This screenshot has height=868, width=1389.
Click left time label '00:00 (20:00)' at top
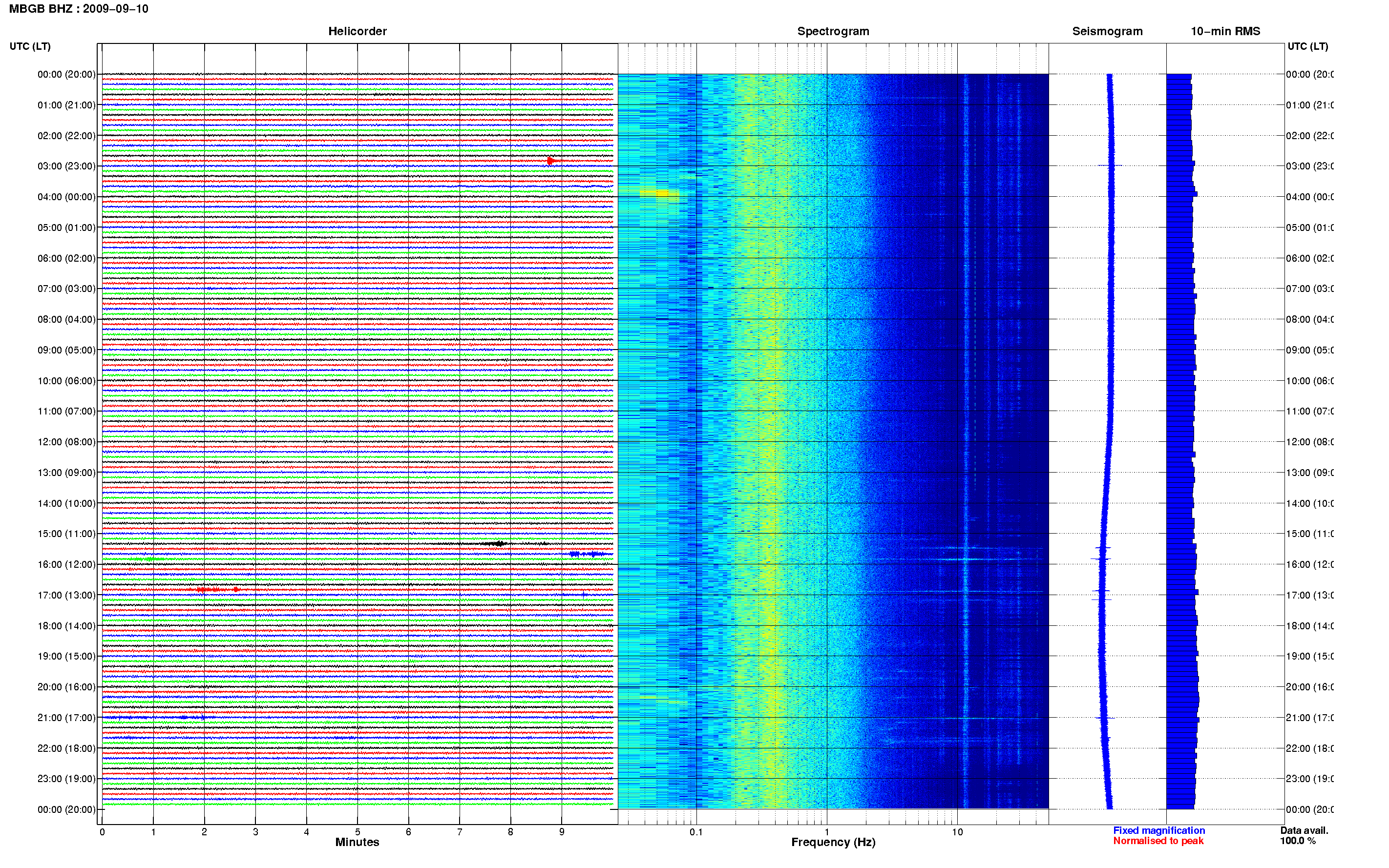coord(66,74)
